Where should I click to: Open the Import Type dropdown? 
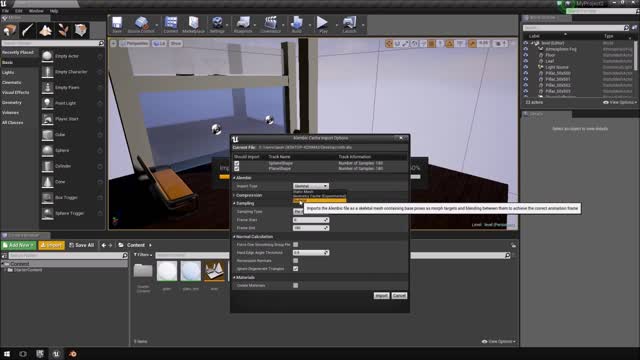point(311,186)
